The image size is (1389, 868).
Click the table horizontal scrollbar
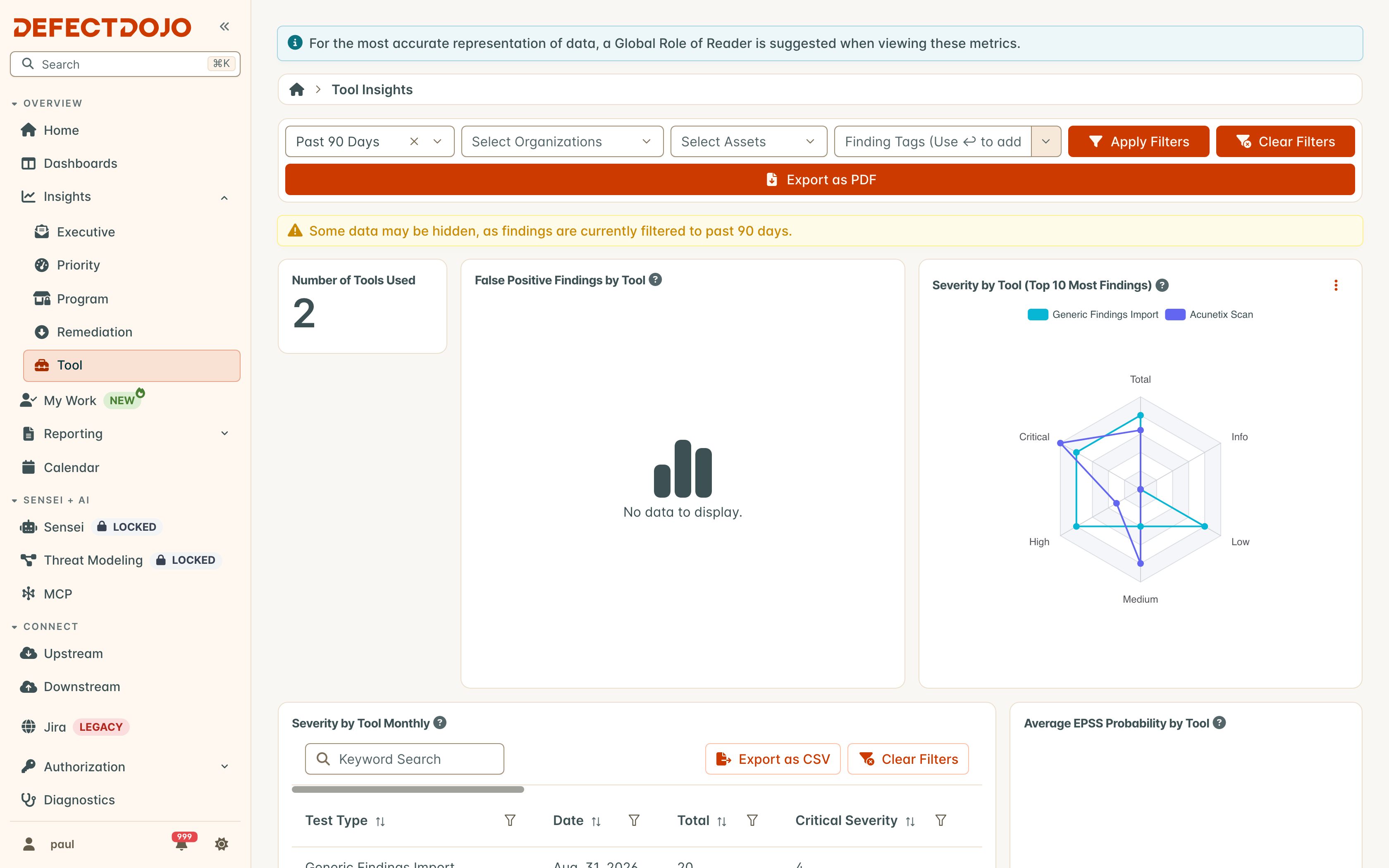(408, 789)
